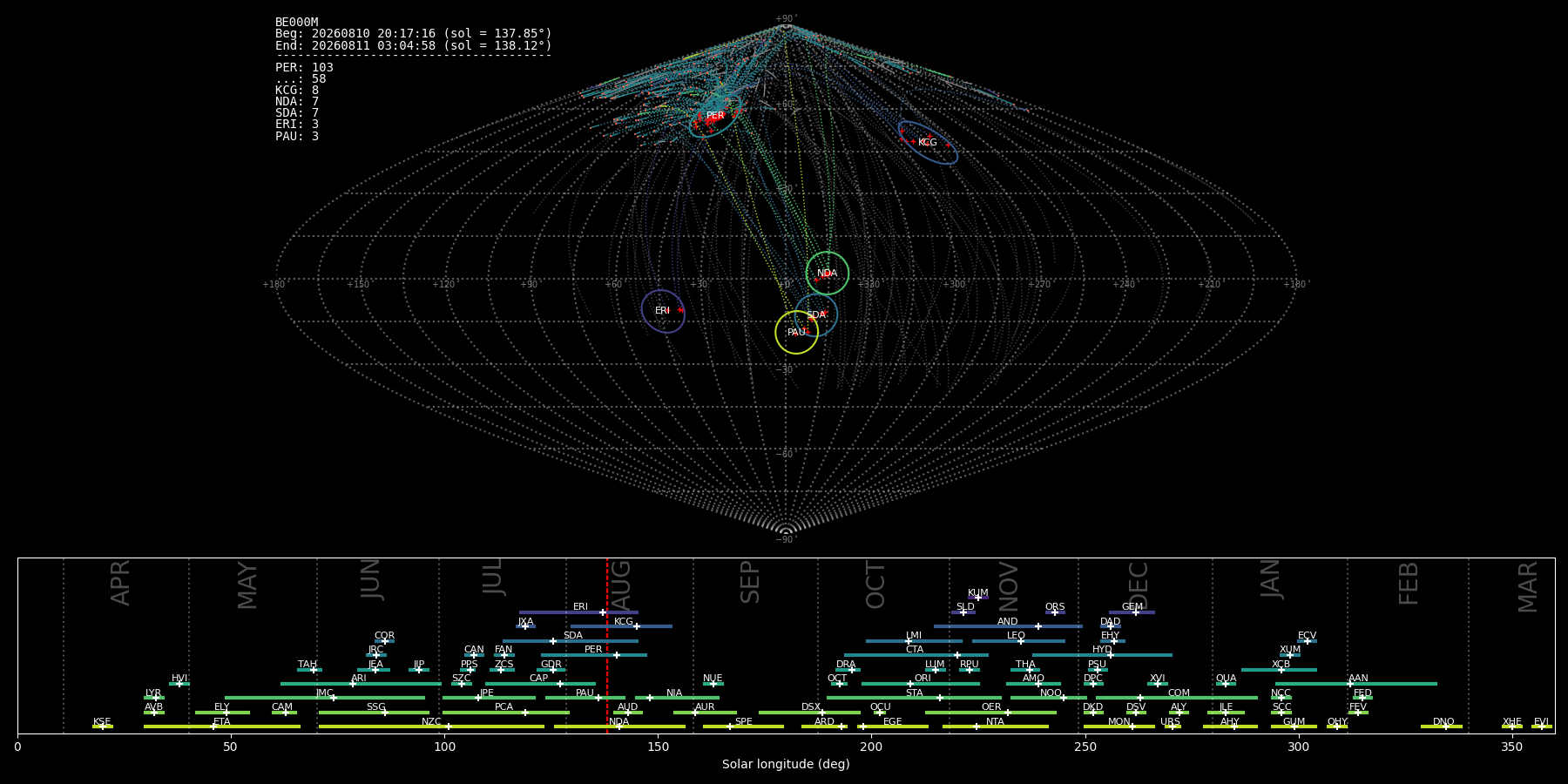The width and height of the screenshot is (1568, 784).
Task: Click the DEC month label
Action: (x=1139, y=586)
